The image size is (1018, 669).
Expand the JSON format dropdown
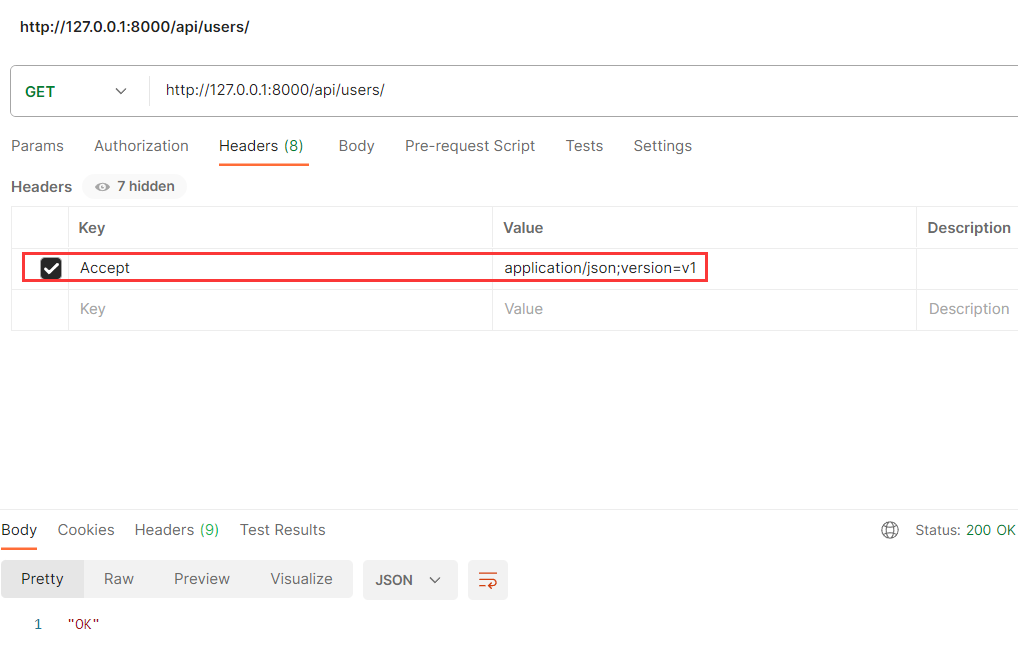click(x=410, y=580)
